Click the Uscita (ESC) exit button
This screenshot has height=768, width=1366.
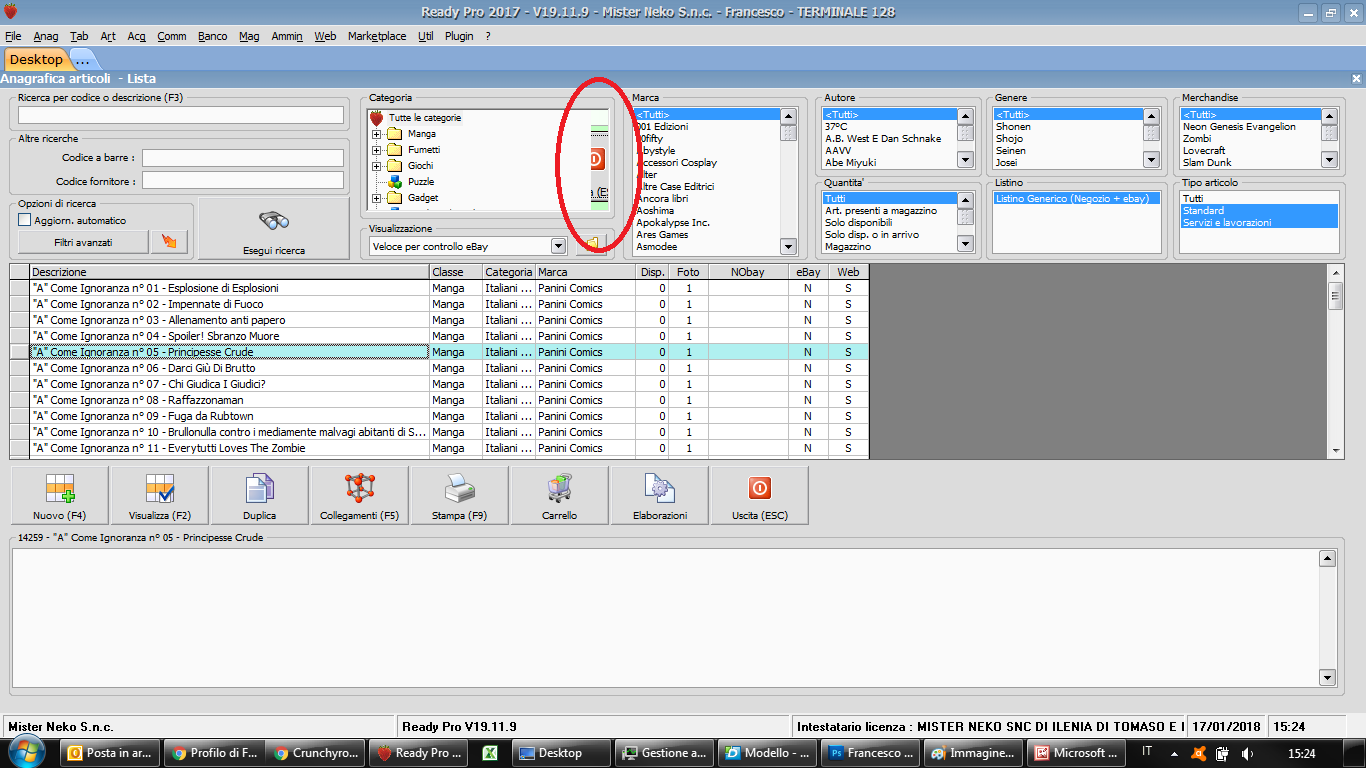pos(760,495)
